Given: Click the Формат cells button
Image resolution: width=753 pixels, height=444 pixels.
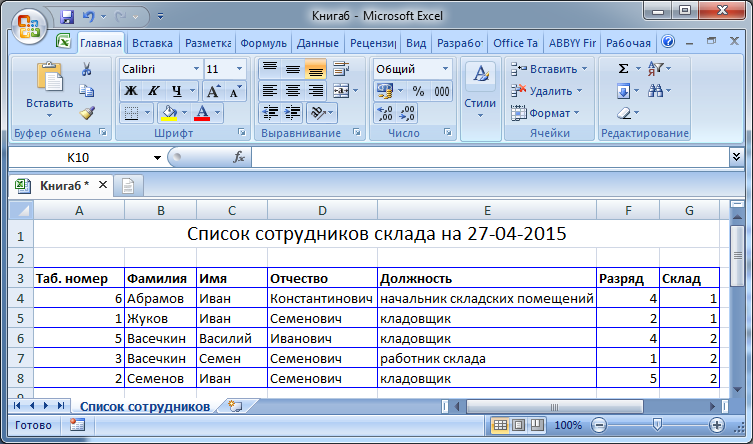Looking at the screenshot, I should click(x=545, y=113).
